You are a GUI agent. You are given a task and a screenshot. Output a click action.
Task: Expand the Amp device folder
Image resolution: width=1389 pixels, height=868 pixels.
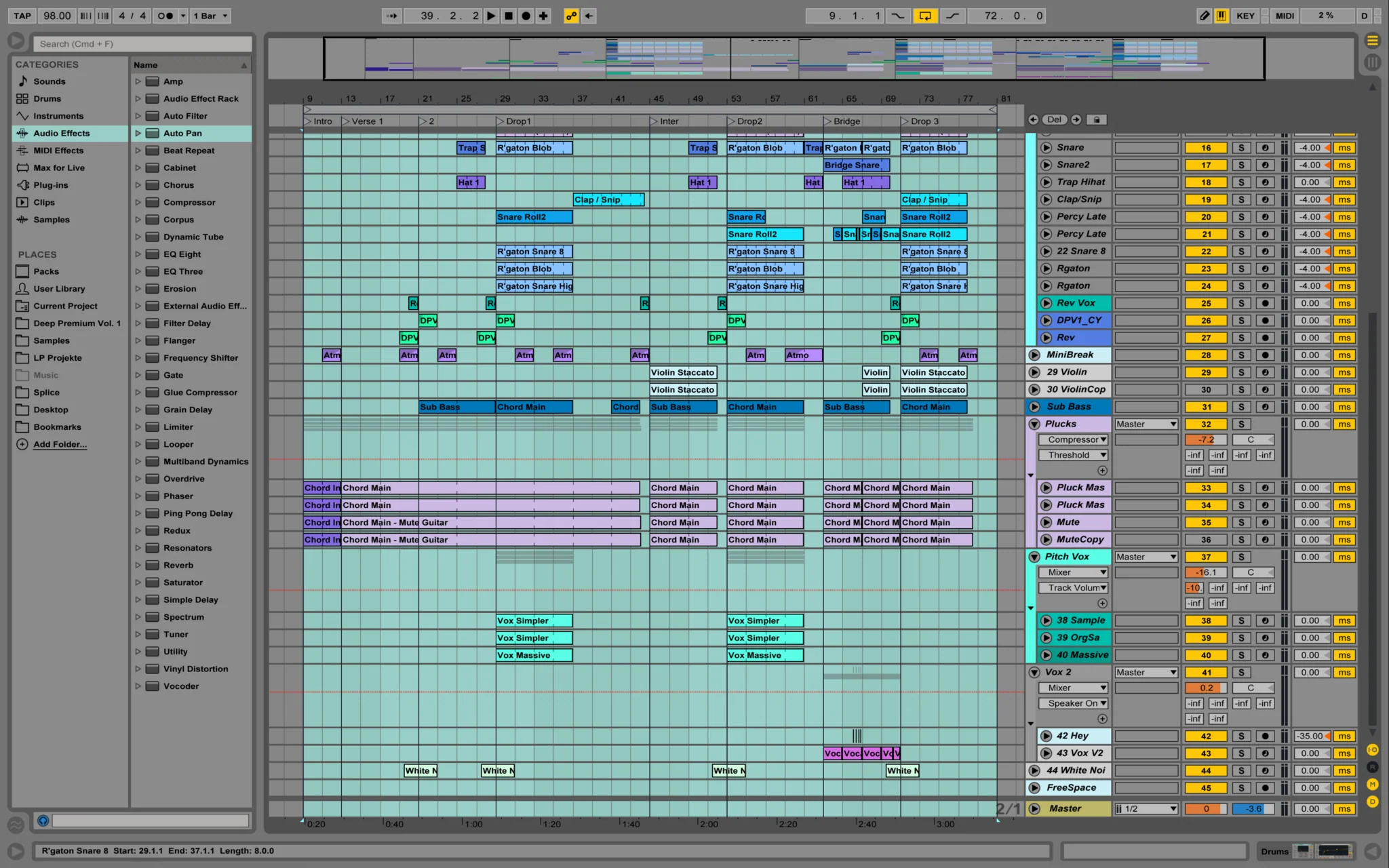click(138, 81)
